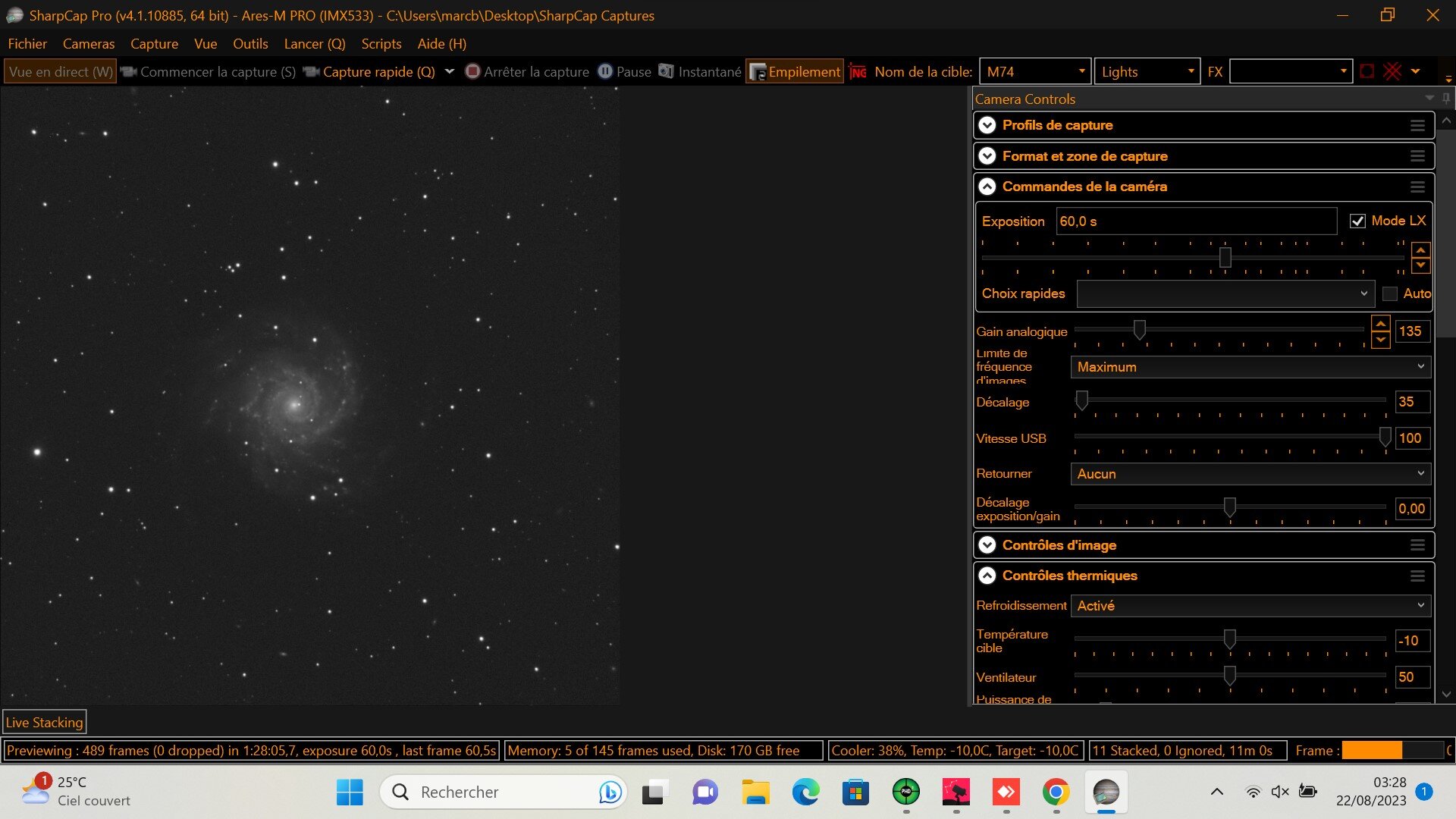1456x819 pixels.
Task: Click the red ING filename icon
Action: tap(858, 71)
